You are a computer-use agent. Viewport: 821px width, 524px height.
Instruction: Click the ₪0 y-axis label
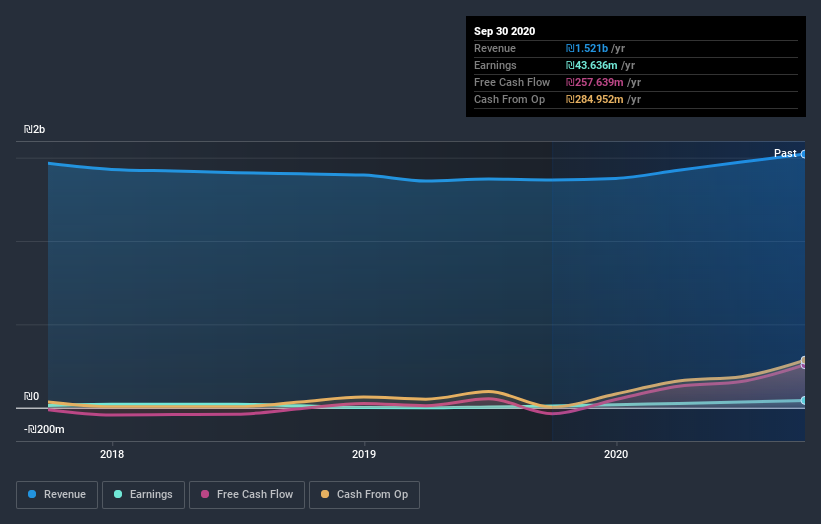tap(31, 396)
